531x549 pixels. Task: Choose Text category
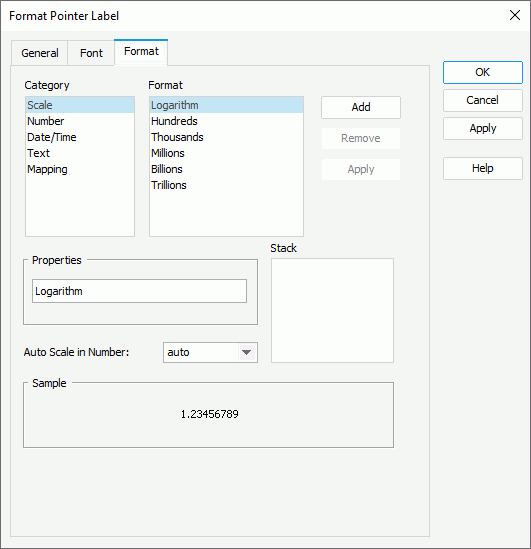click(x=80, y=153)
